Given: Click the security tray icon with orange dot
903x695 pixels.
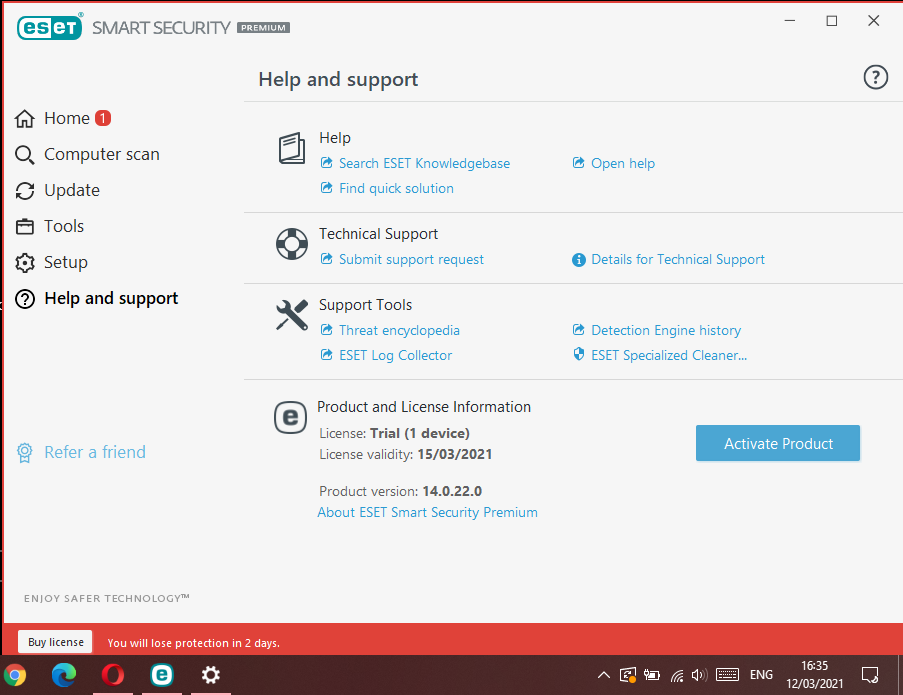Looking at the screenshot, I should (628, 675).
